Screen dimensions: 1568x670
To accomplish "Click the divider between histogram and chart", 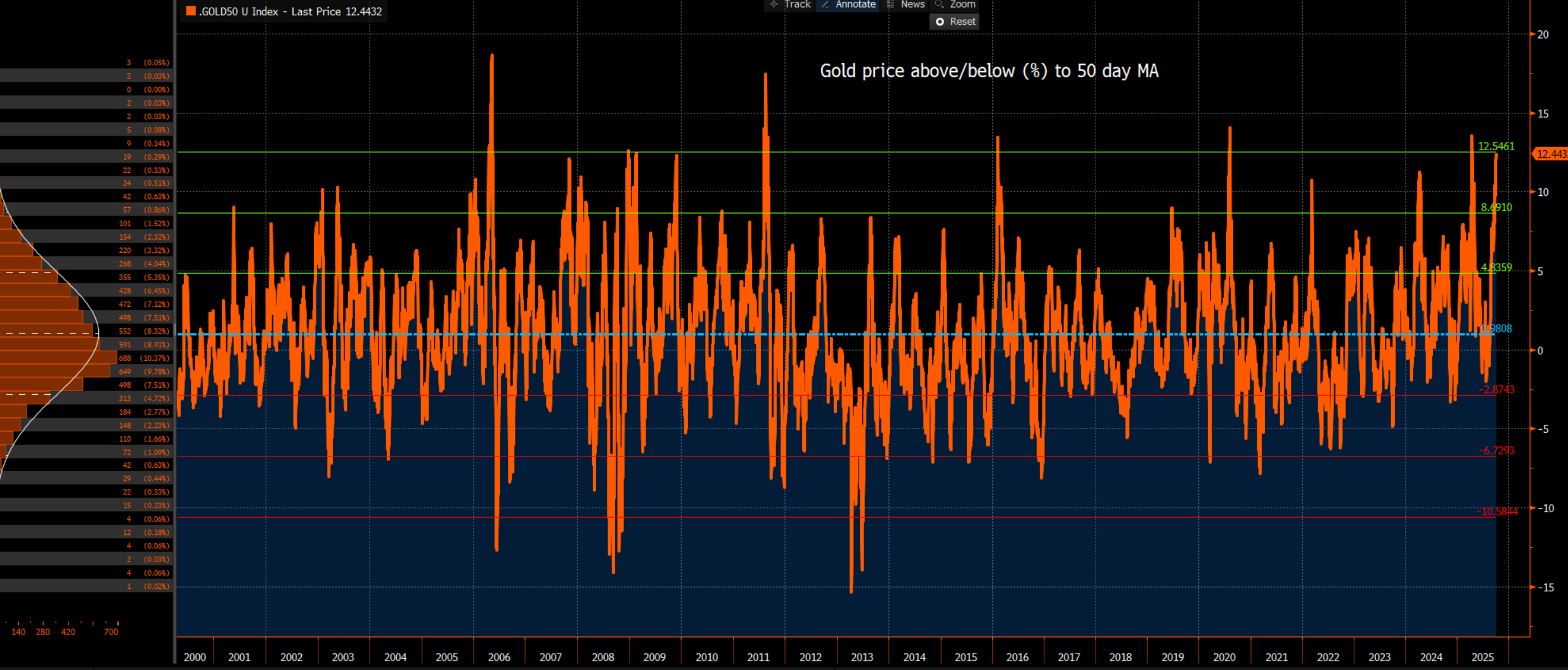I will pos(174,330).
